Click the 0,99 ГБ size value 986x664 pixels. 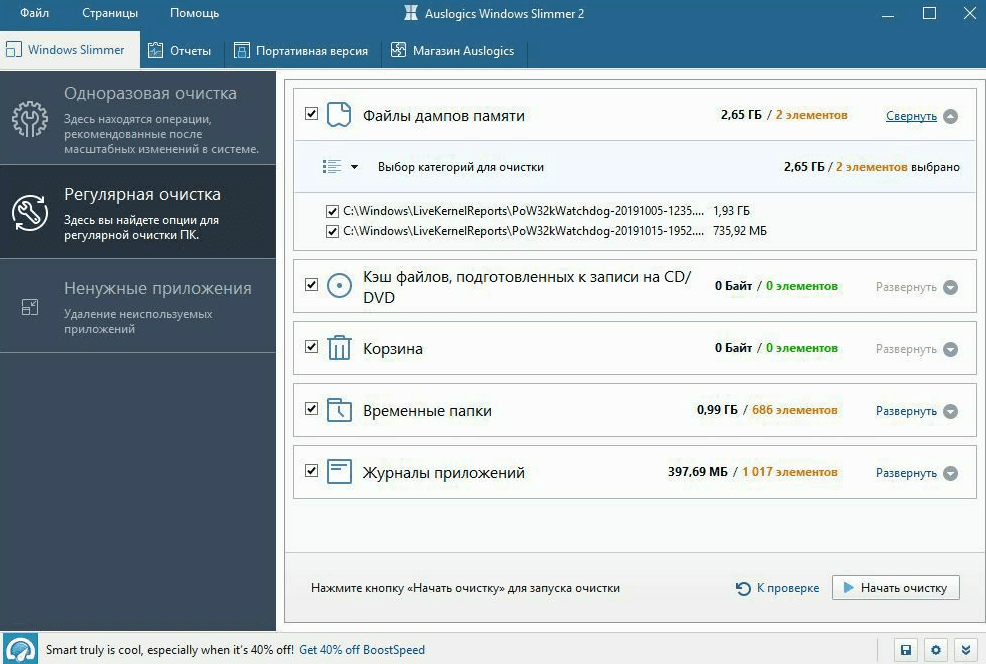pos(717,410)
